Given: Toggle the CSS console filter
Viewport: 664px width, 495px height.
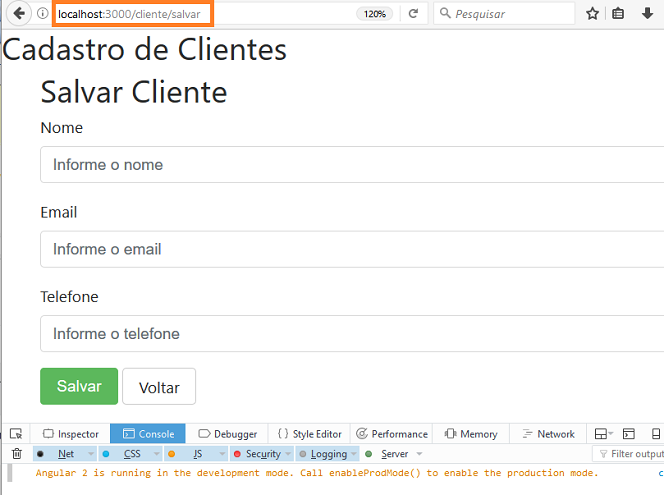Looking at the screenshot, I should coord(125,454).
